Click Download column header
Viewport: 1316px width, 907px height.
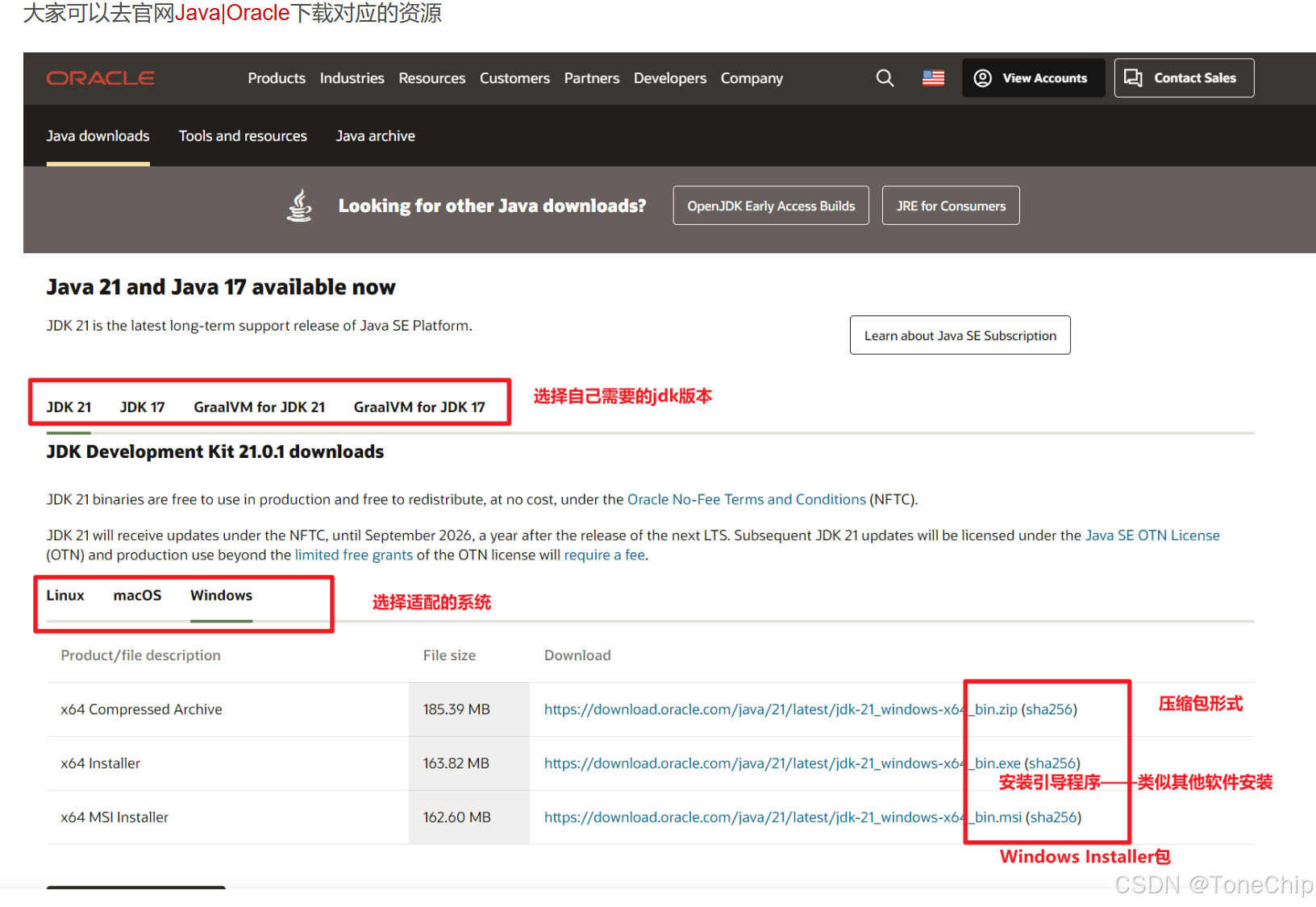point(577,655)
